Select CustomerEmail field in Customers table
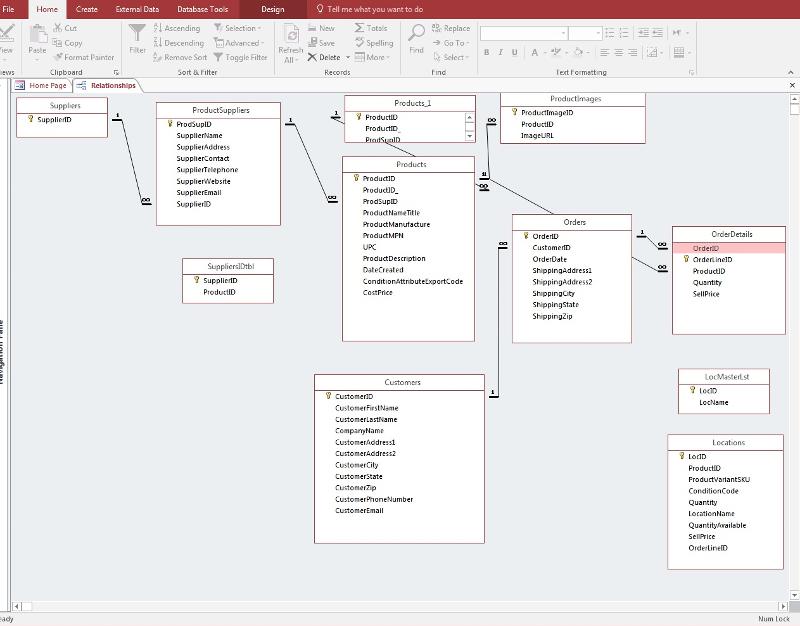 click(359, 511)
